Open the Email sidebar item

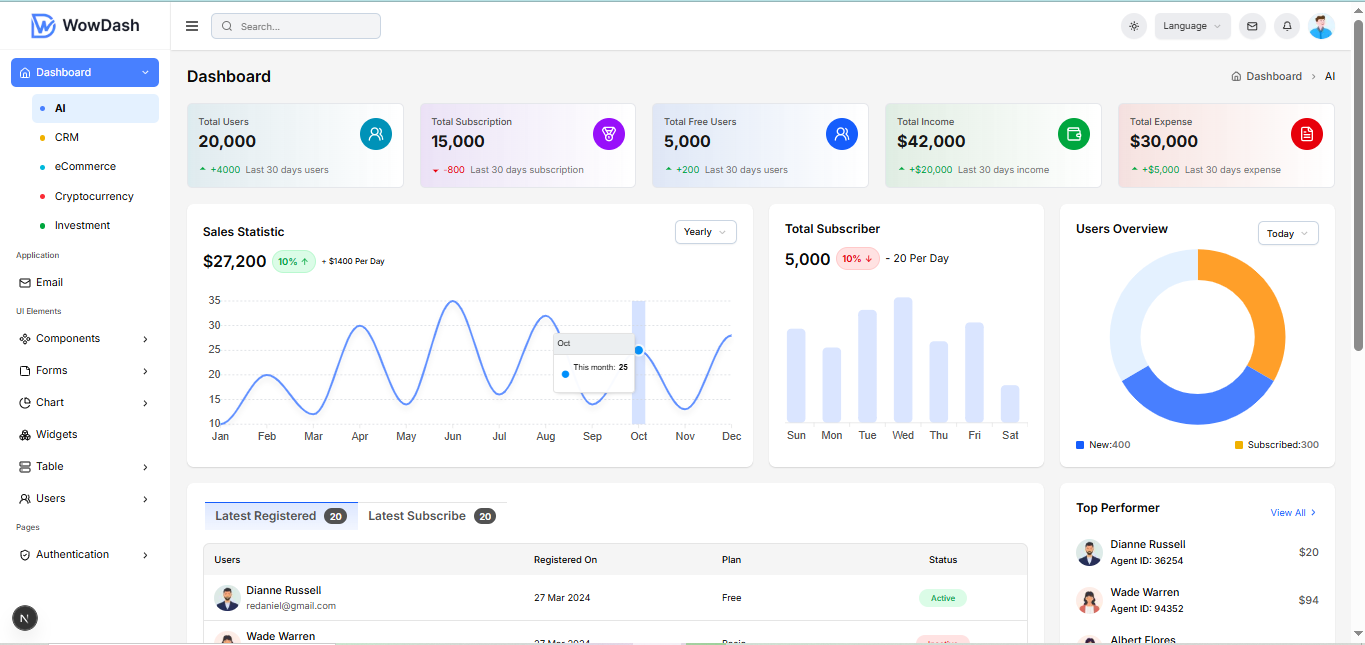click(50, 283)
